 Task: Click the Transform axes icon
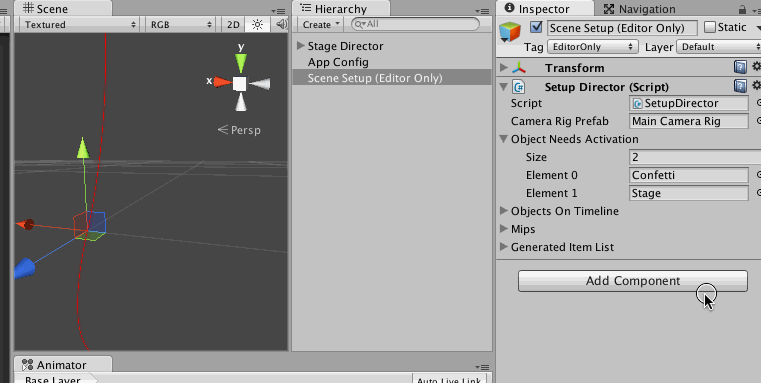[x=519, y=67]
